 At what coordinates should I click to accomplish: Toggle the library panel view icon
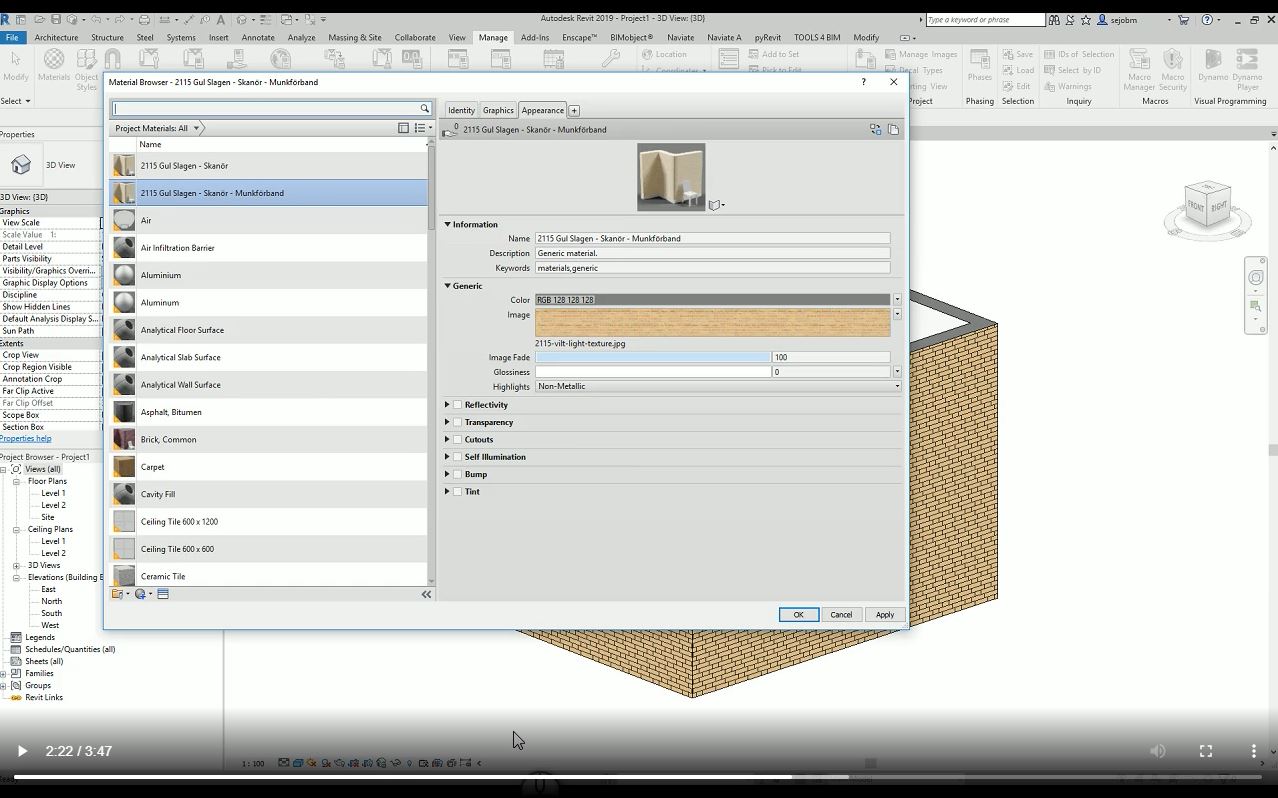click(403, 128)
